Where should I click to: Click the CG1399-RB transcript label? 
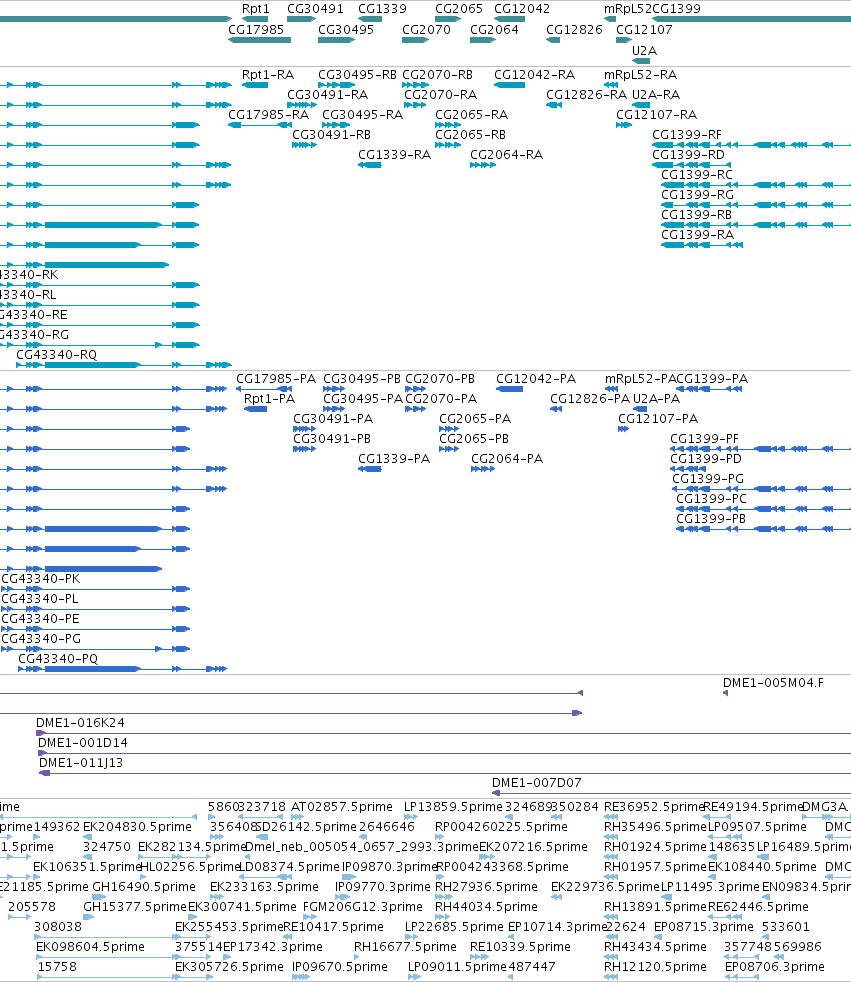696,215
